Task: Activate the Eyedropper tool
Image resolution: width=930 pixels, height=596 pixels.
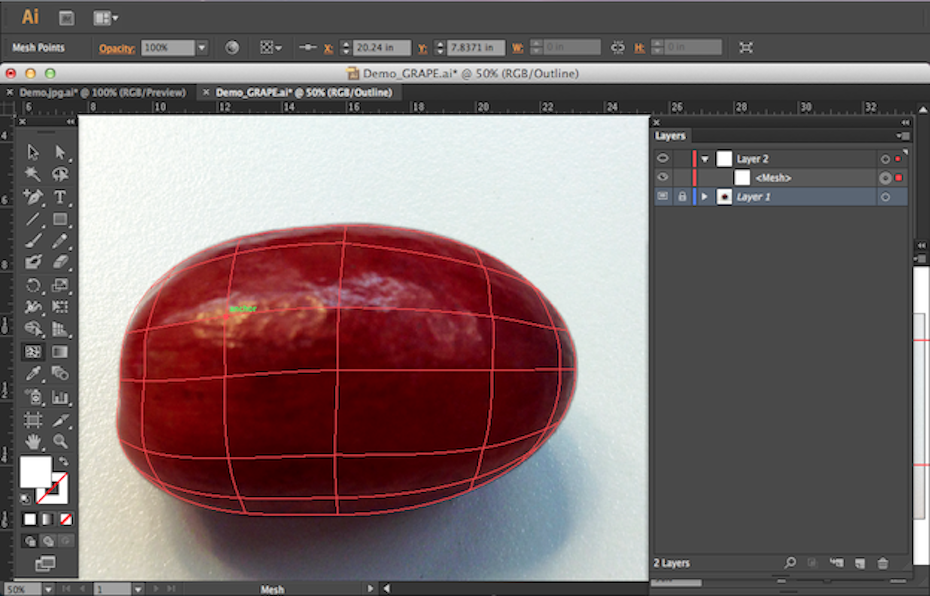Action: click(33, 374)
